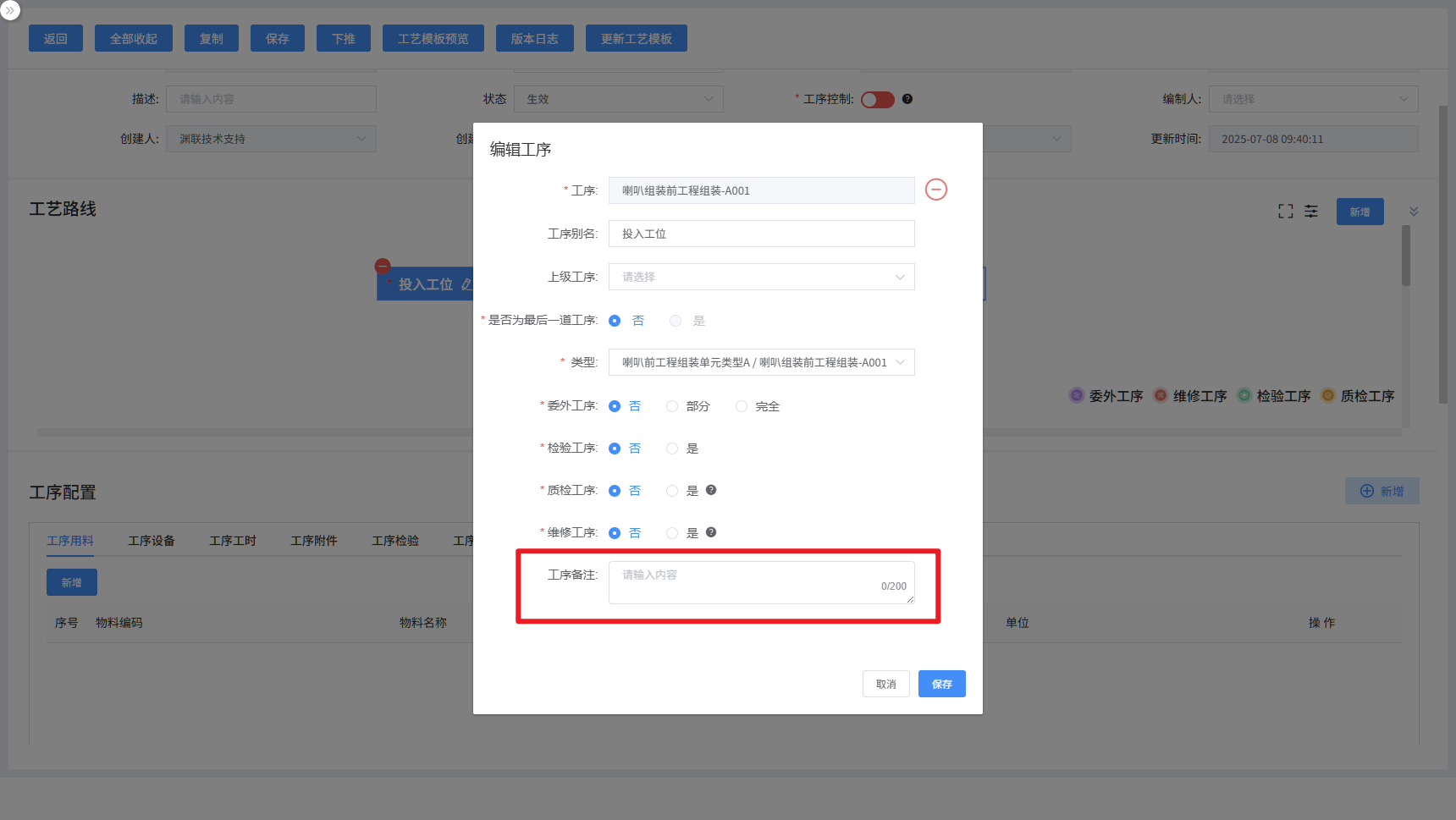Click the 复制 button
The height and width of the screenshot is (820, 1456).
click(x=212, y=38)
